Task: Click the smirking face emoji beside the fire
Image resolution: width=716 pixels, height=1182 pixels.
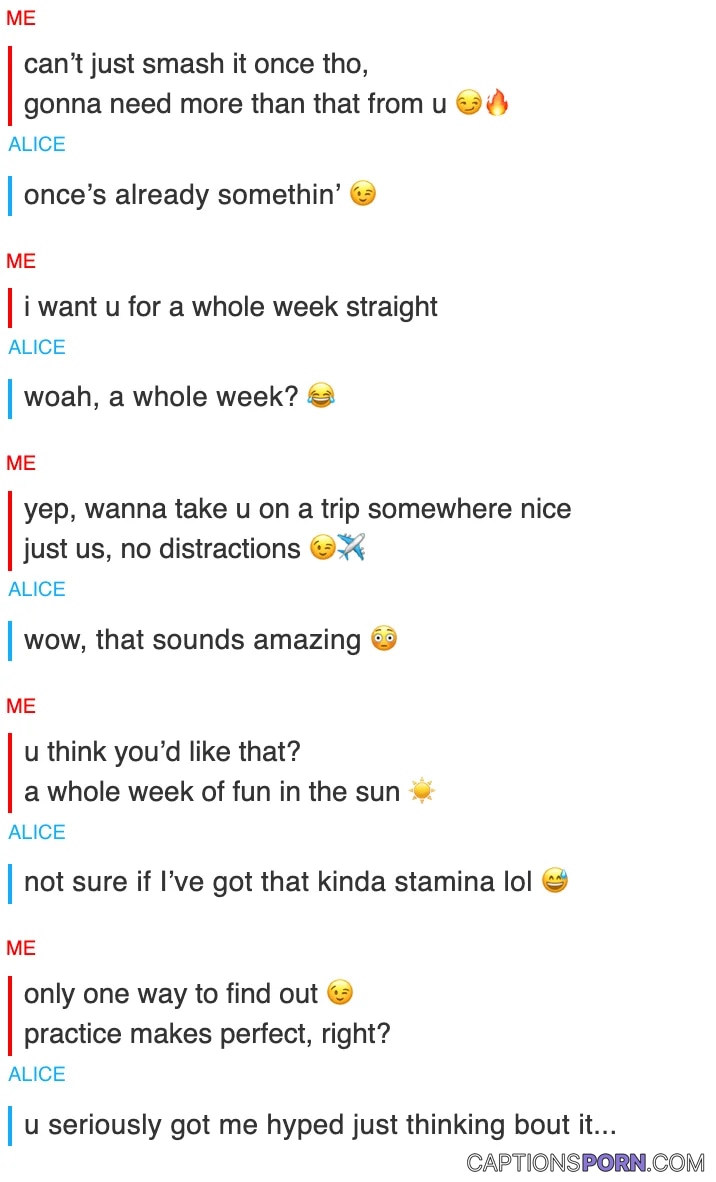Action: (469, 103)
